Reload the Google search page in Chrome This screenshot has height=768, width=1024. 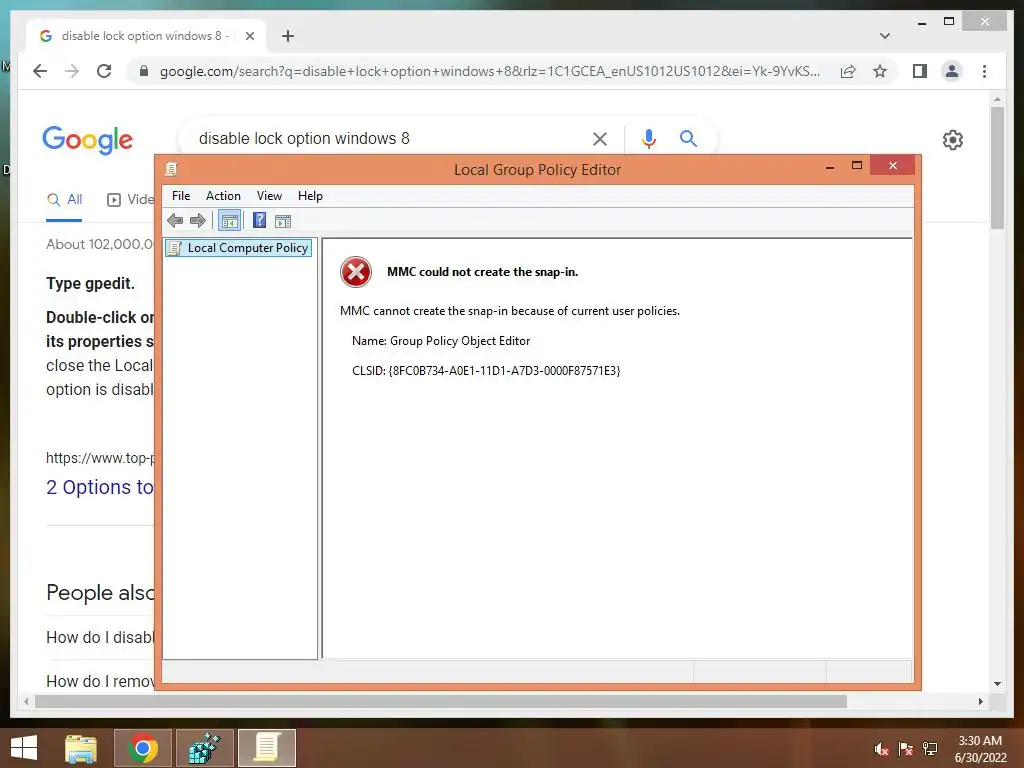click(x=104, y=71)
